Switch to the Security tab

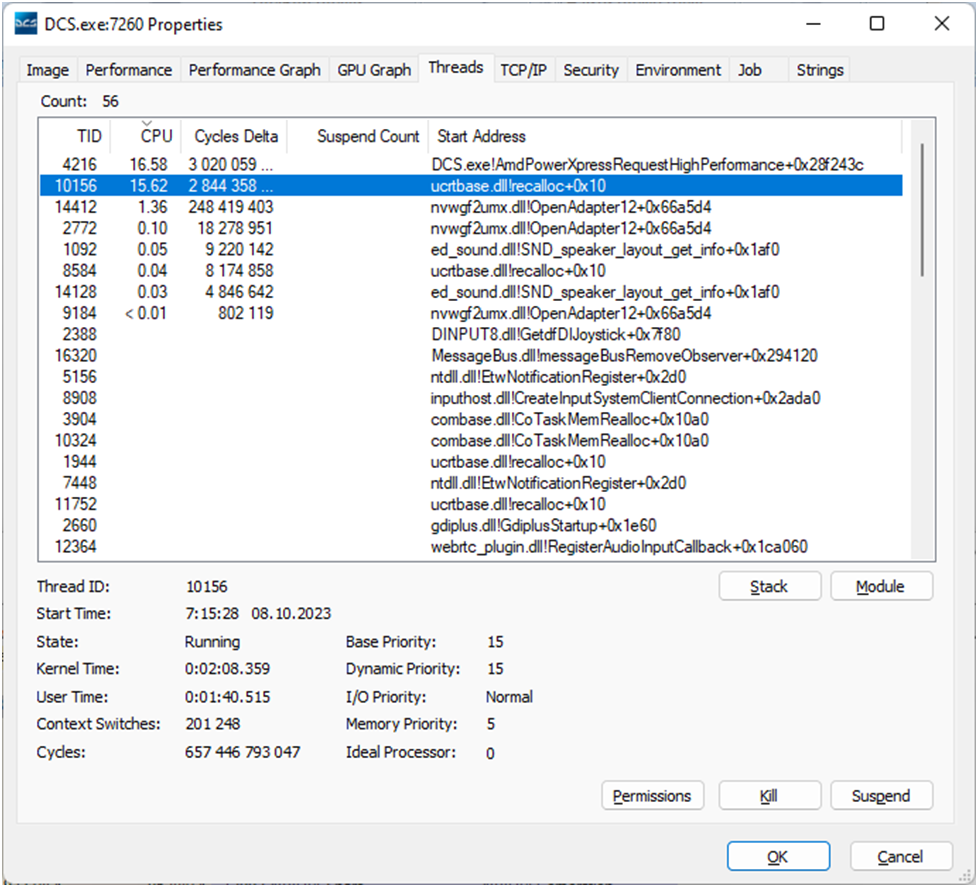tap(591, 70)
